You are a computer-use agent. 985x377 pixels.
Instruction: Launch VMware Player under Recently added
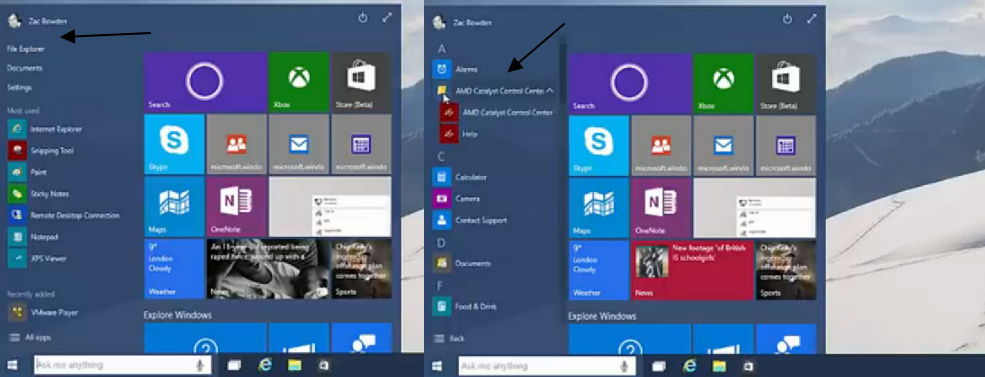tap(43, 312)
